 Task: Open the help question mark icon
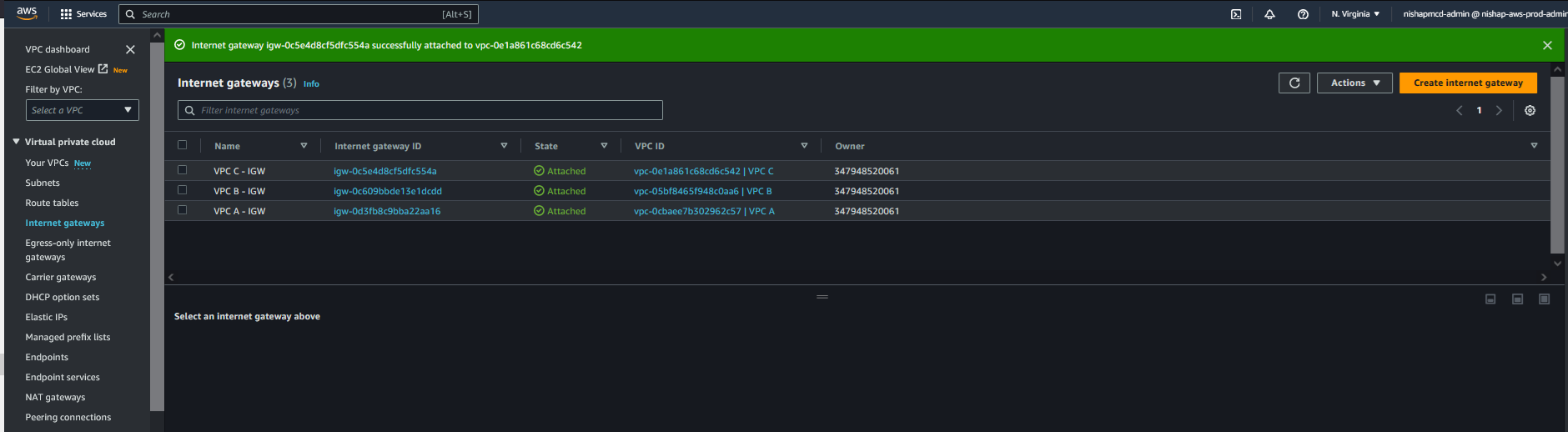click(1303, 14)
